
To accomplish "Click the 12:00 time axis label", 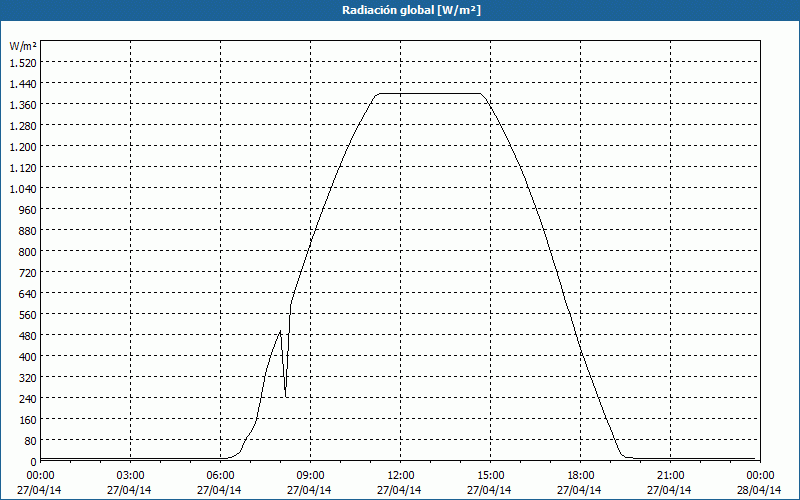I will point(401,476).
